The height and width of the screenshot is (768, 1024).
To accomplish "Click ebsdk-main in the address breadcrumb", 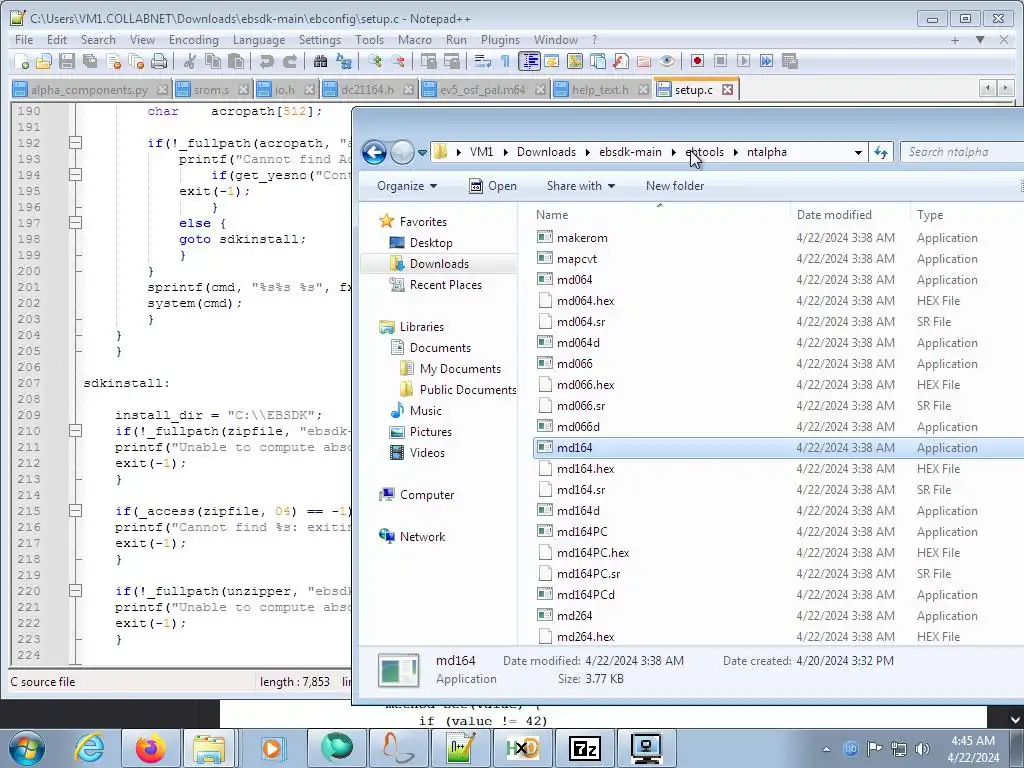I will pos(630,152).
